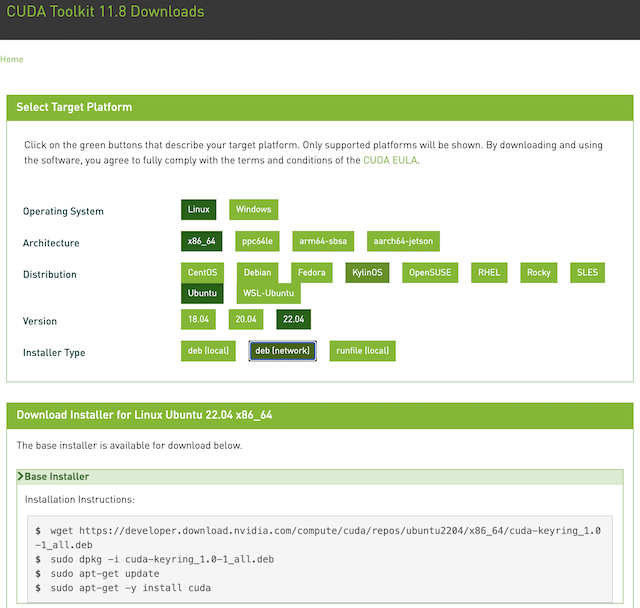
Task: Choose Windows as the operating system
Action: pos(253,210)
